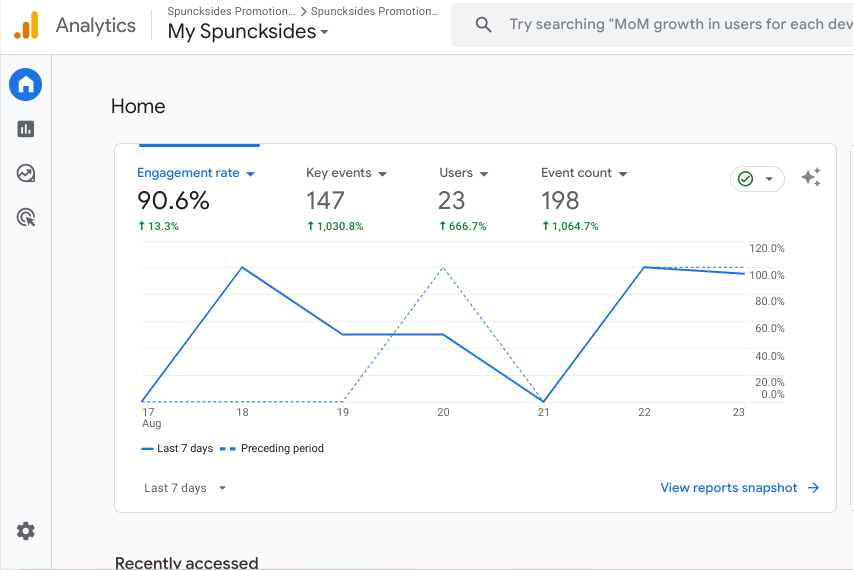Expand the data quality dropdown arrow
Screen dimensions: 853x570
tap(769, 179)
